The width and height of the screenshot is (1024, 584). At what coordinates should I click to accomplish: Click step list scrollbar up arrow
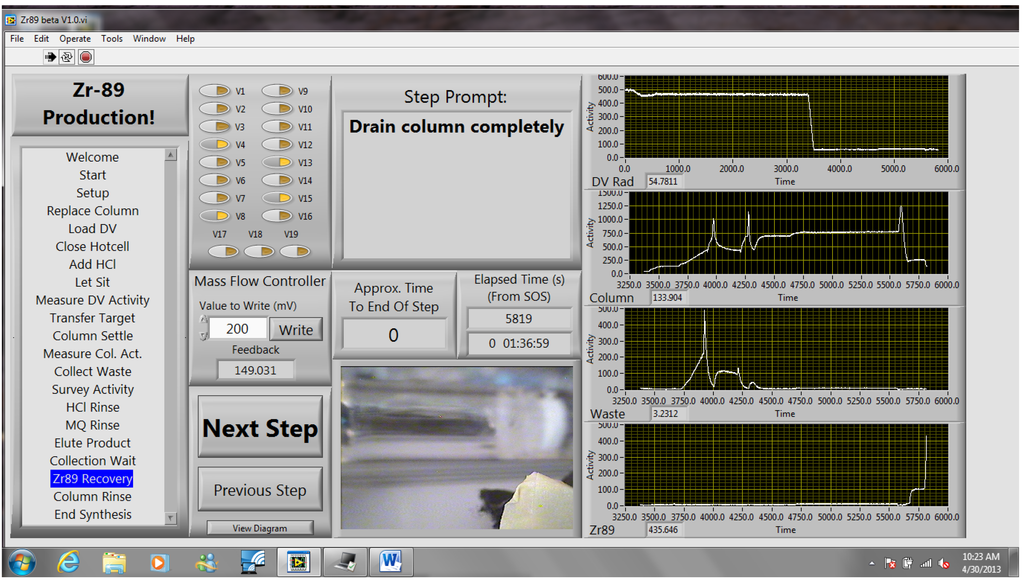tap(170, 155)
